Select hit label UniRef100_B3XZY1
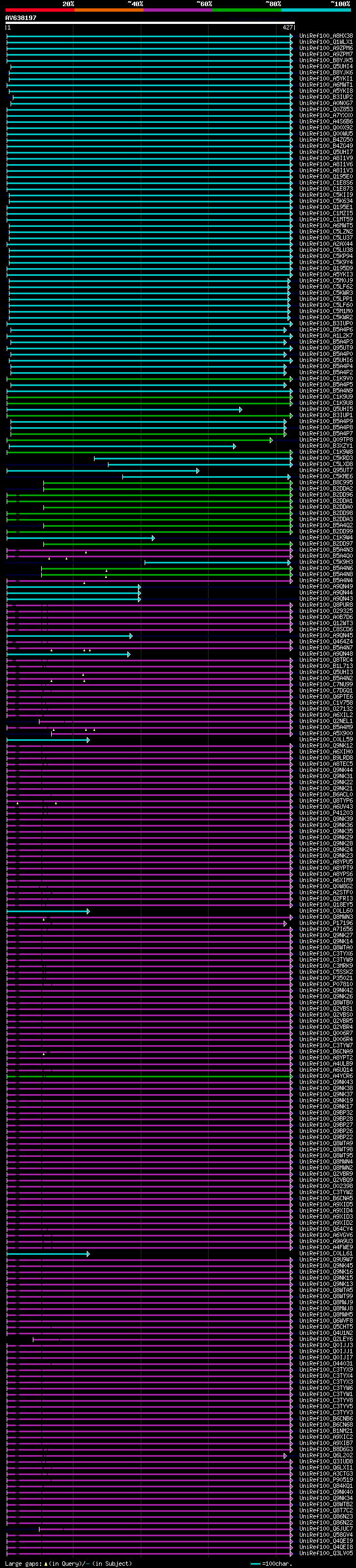This screenshot has height=1568, width=356. click(x=325, y=446)
